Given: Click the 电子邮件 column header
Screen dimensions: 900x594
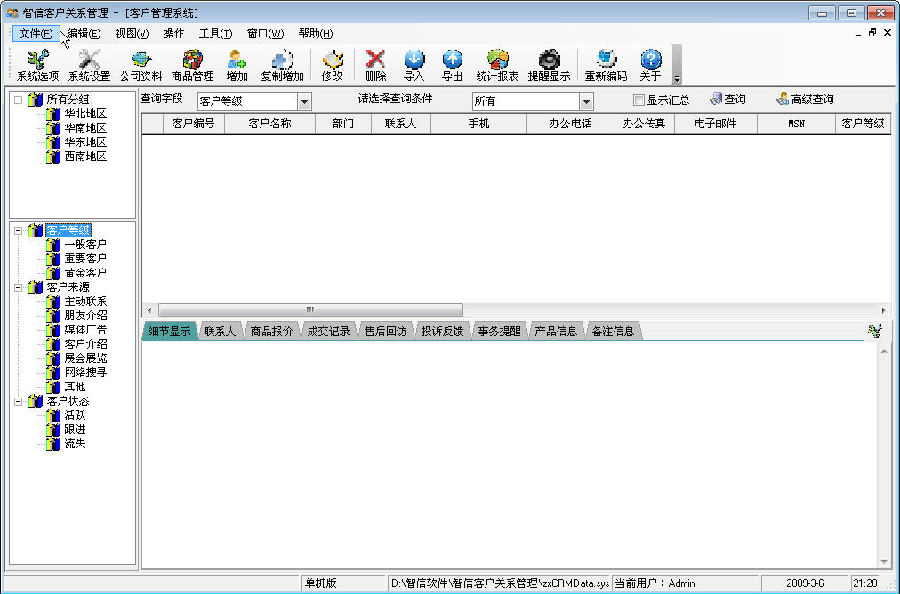Looking at the screenshot, I should [x=715, y=123].
